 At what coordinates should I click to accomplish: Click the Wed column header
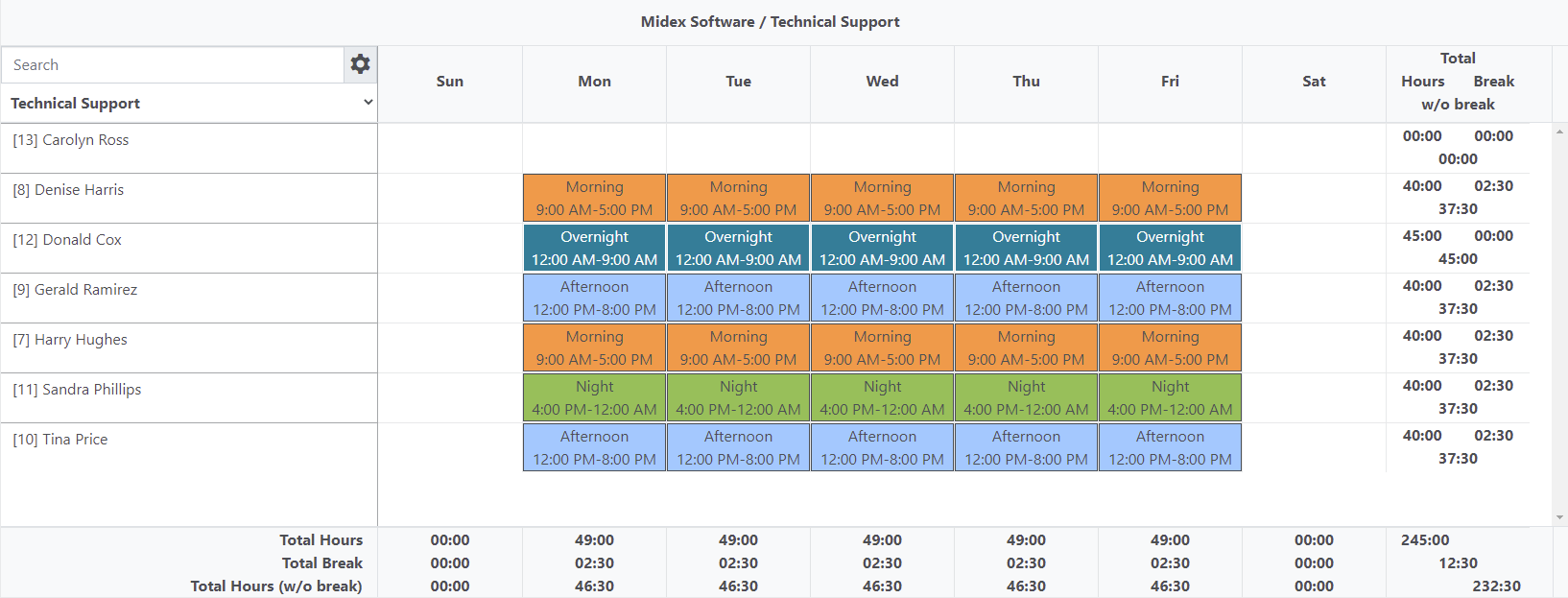[882, 82]
